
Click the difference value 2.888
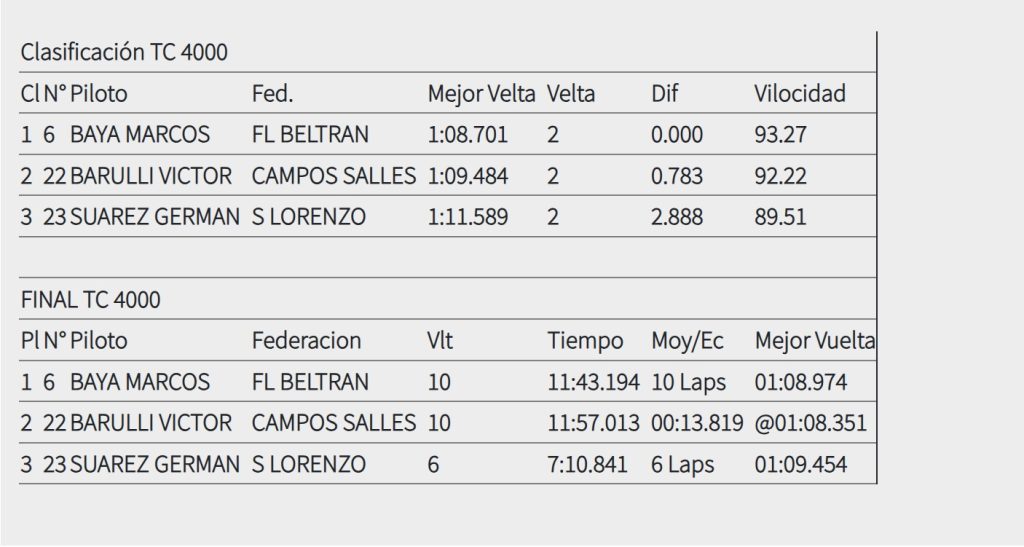click(677, 217)
